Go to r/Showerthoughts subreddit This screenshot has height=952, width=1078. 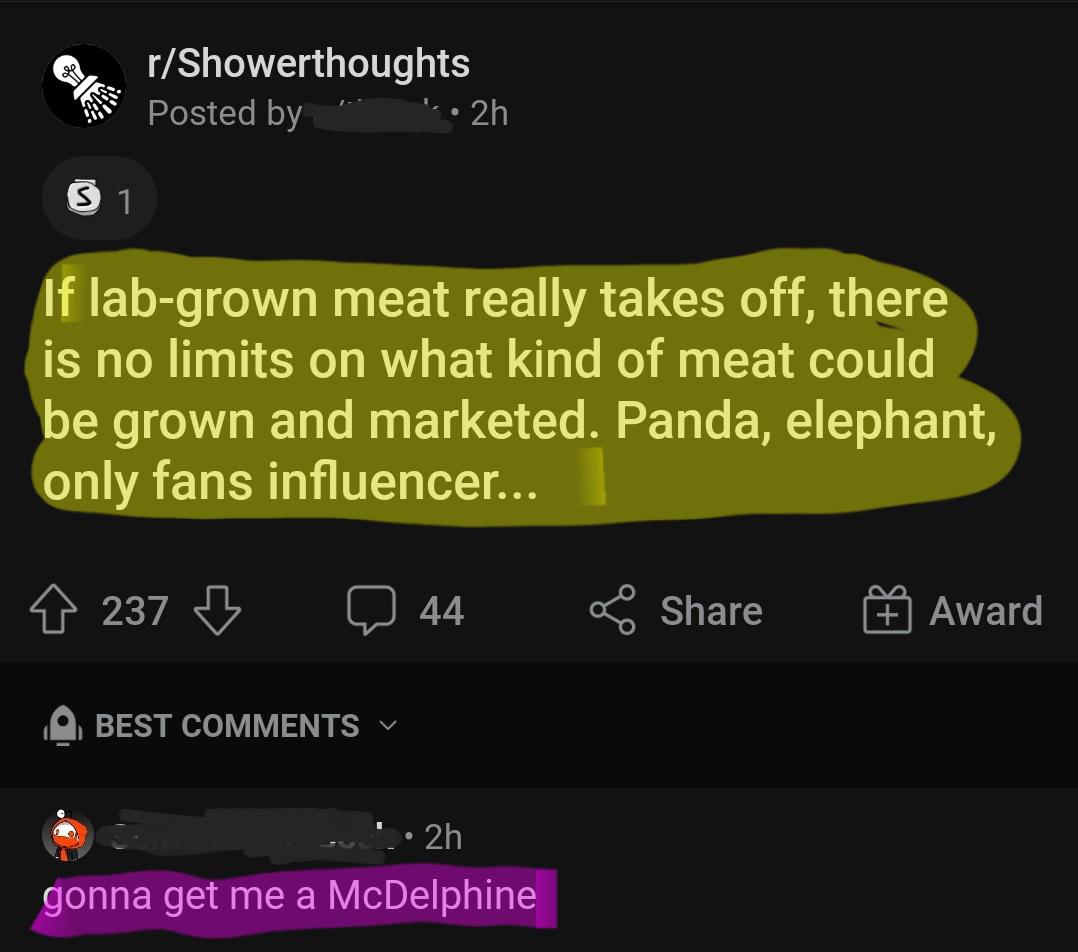coord(308,64)
